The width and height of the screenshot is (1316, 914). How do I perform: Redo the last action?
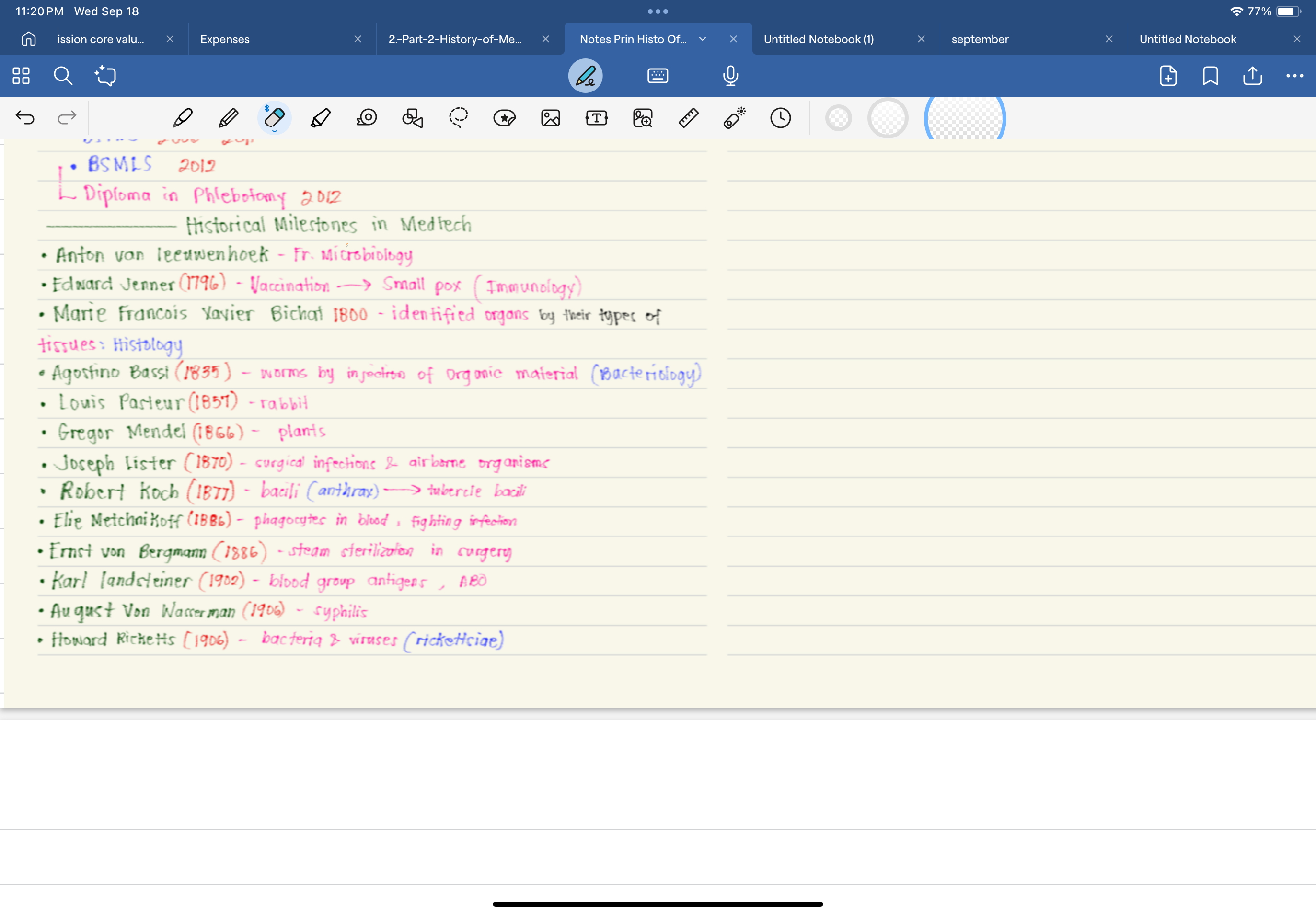coord(67,117)
